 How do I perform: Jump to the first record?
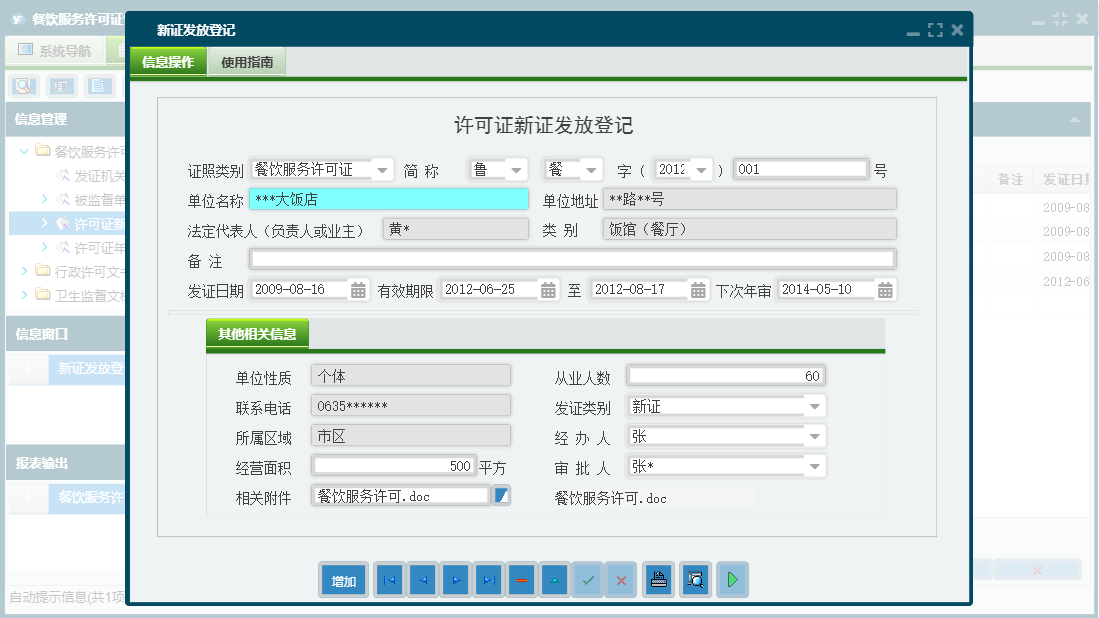[x=388, y=579]
